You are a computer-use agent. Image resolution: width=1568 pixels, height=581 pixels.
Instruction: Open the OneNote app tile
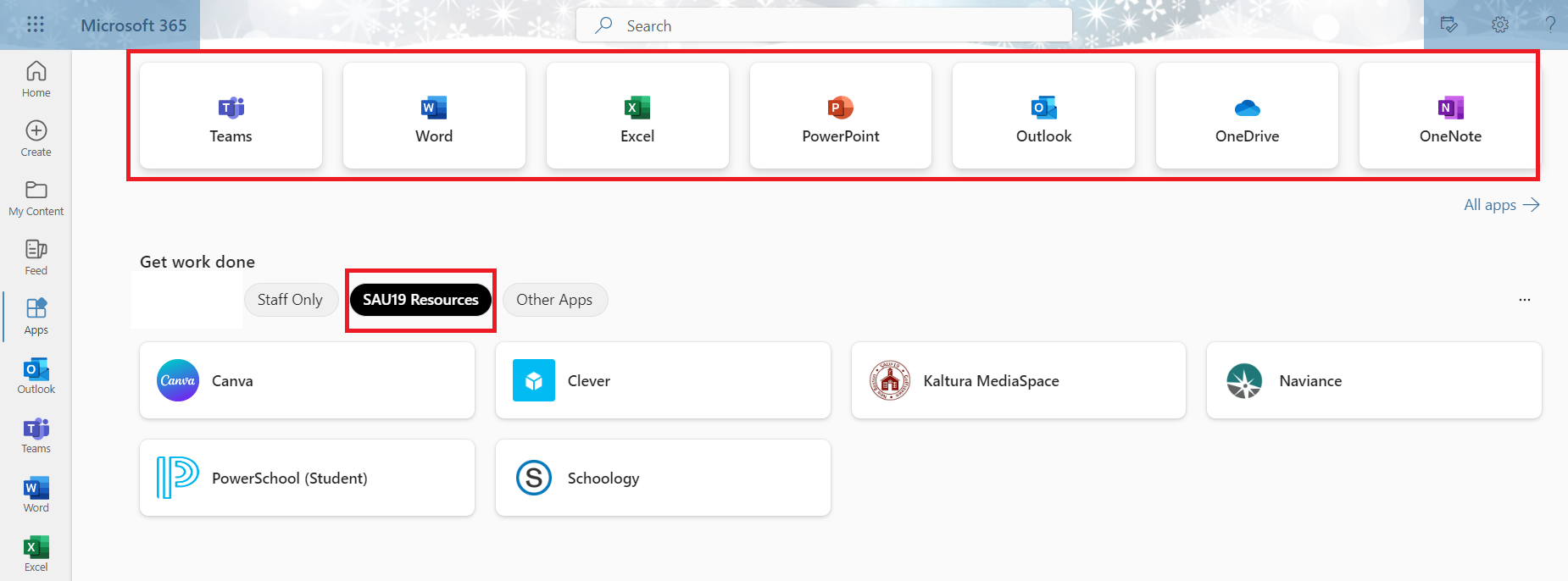(x=1450, y=116)
